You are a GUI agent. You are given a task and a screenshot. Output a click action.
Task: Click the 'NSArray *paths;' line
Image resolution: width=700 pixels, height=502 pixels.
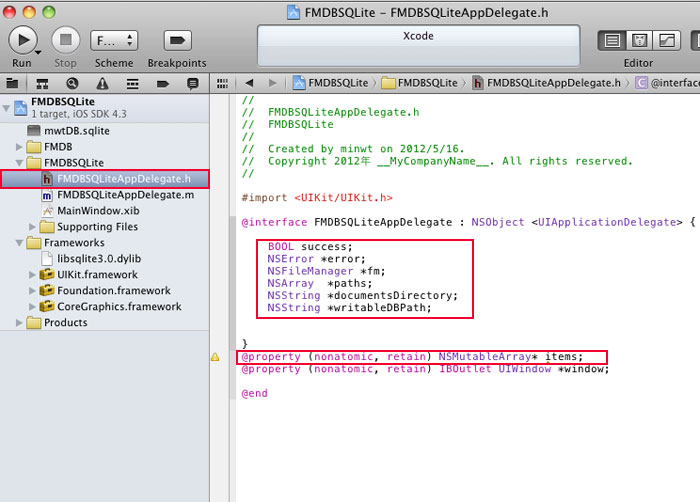coord(320,283)
